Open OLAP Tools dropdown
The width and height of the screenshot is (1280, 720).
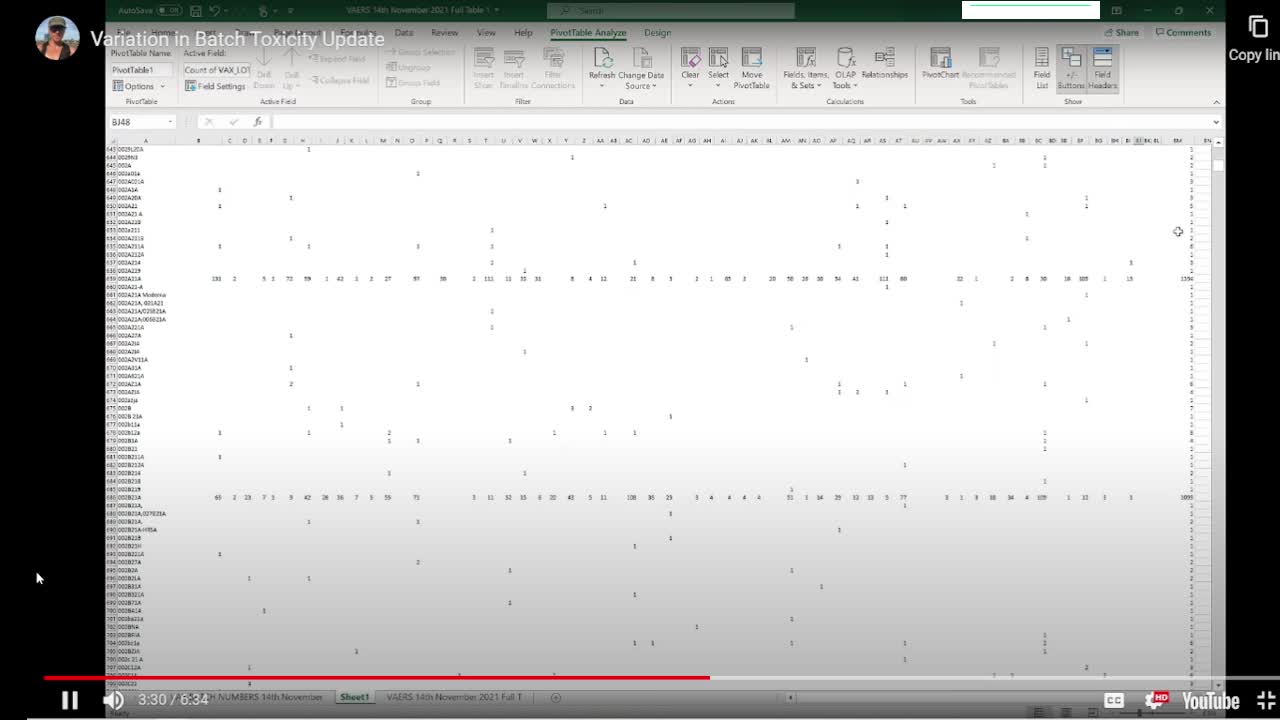click(846, 68)
